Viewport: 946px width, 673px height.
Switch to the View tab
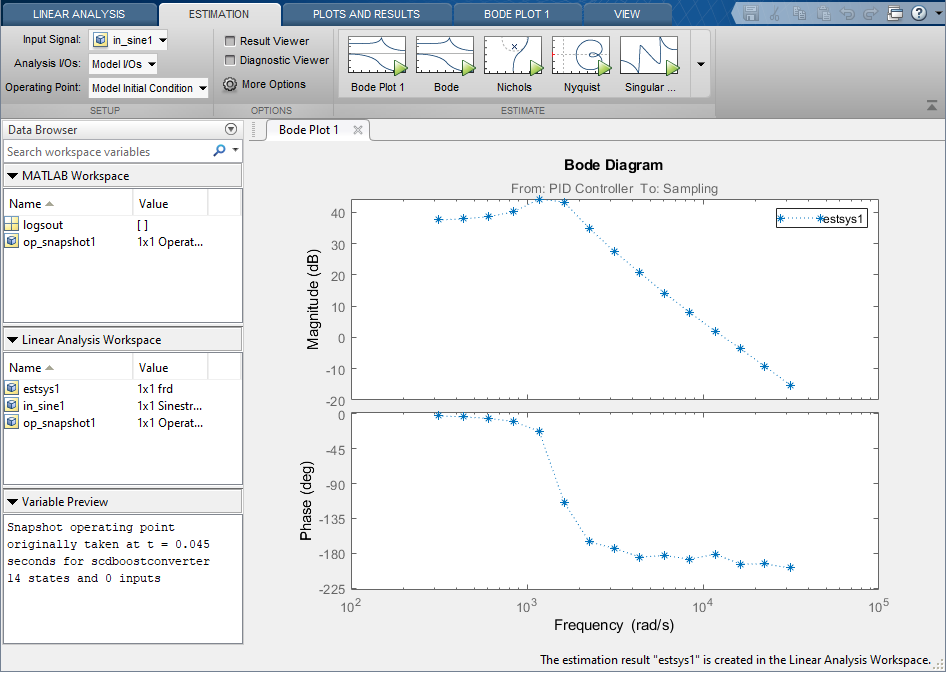pyautogui.click(x=627, y=14)
